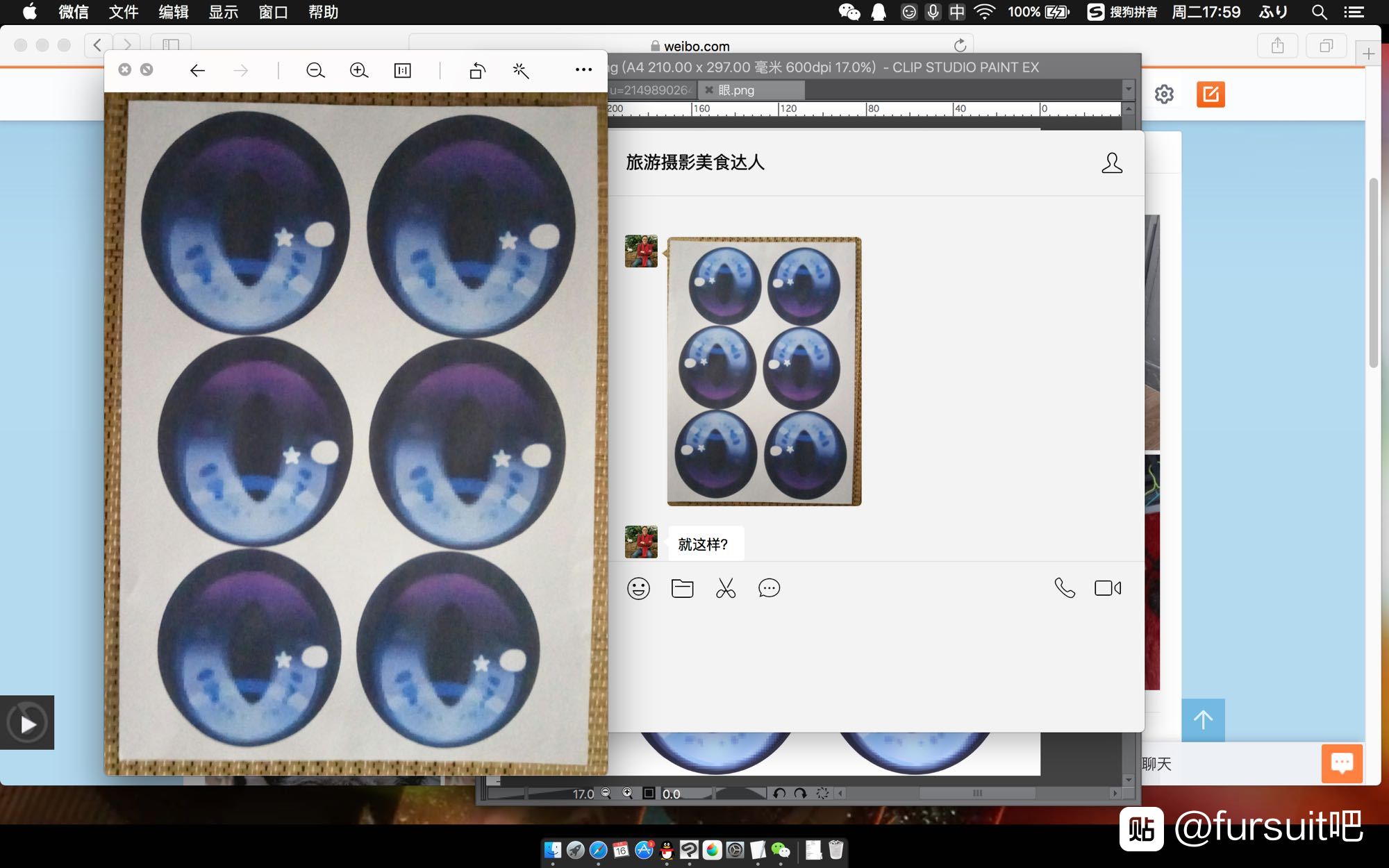Toggle actual size view in viewer
1389x868 pixels.
click(x=402, y=70)
